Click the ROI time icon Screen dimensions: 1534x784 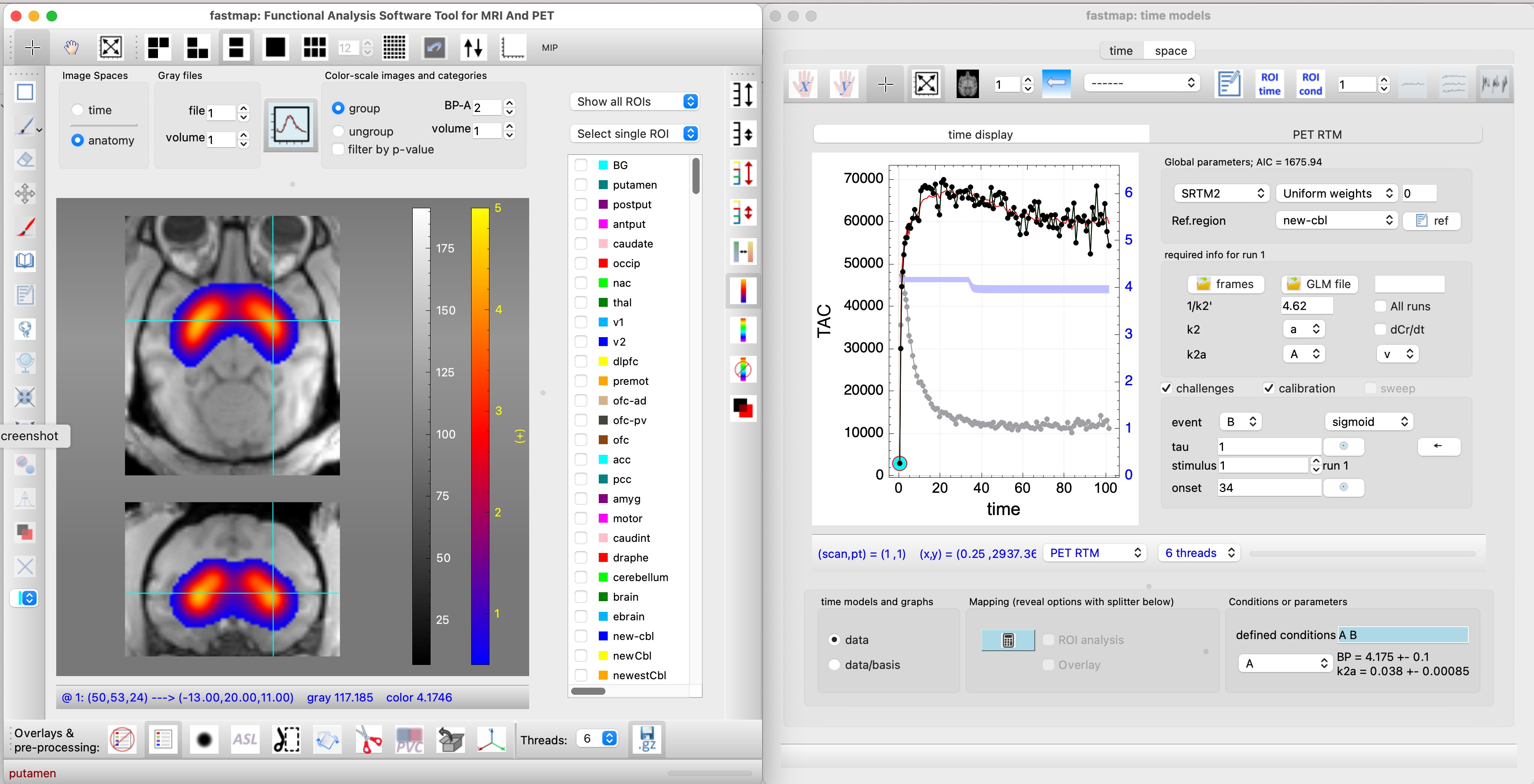click(1269, 84)
